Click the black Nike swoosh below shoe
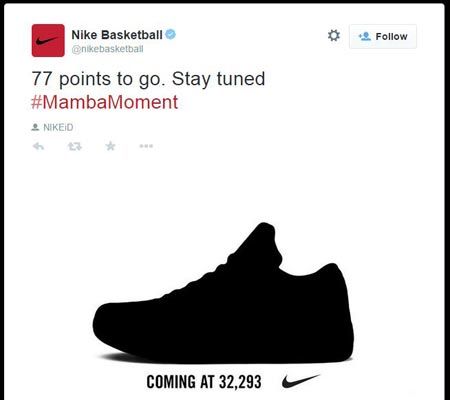This screenshot has width=450, height=400. coord(301,381)
